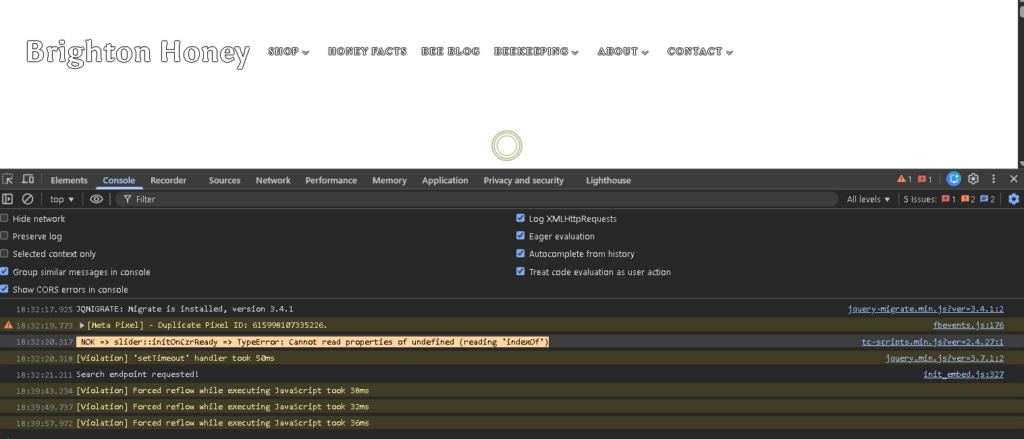This screenshot has width=1024, height=439.
Task: Open the top JavaScript context dropdown
Action: [62, 199]
